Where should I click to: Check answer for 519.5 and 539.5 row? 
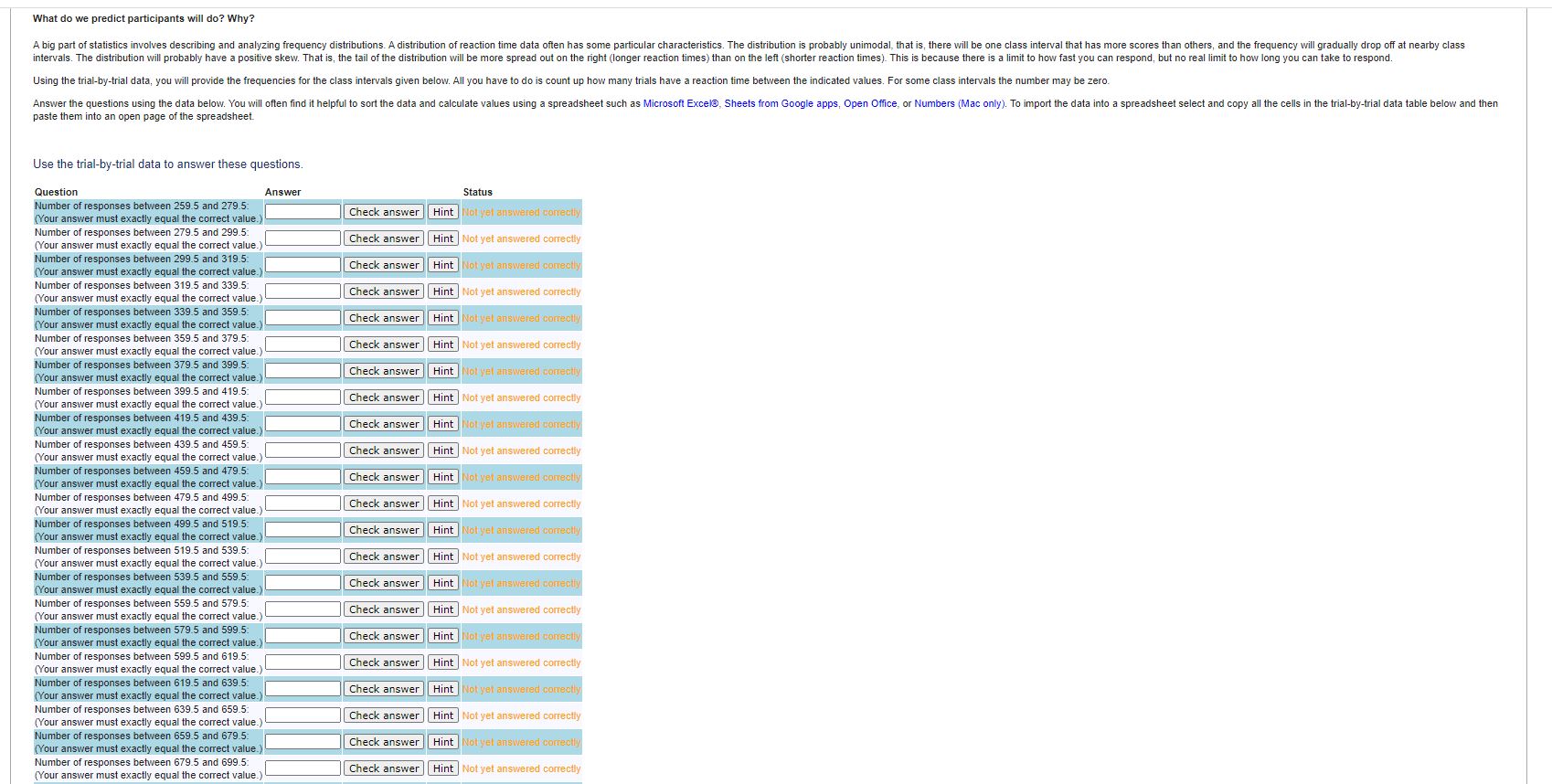pyautogui.click(x=384, y=556)
